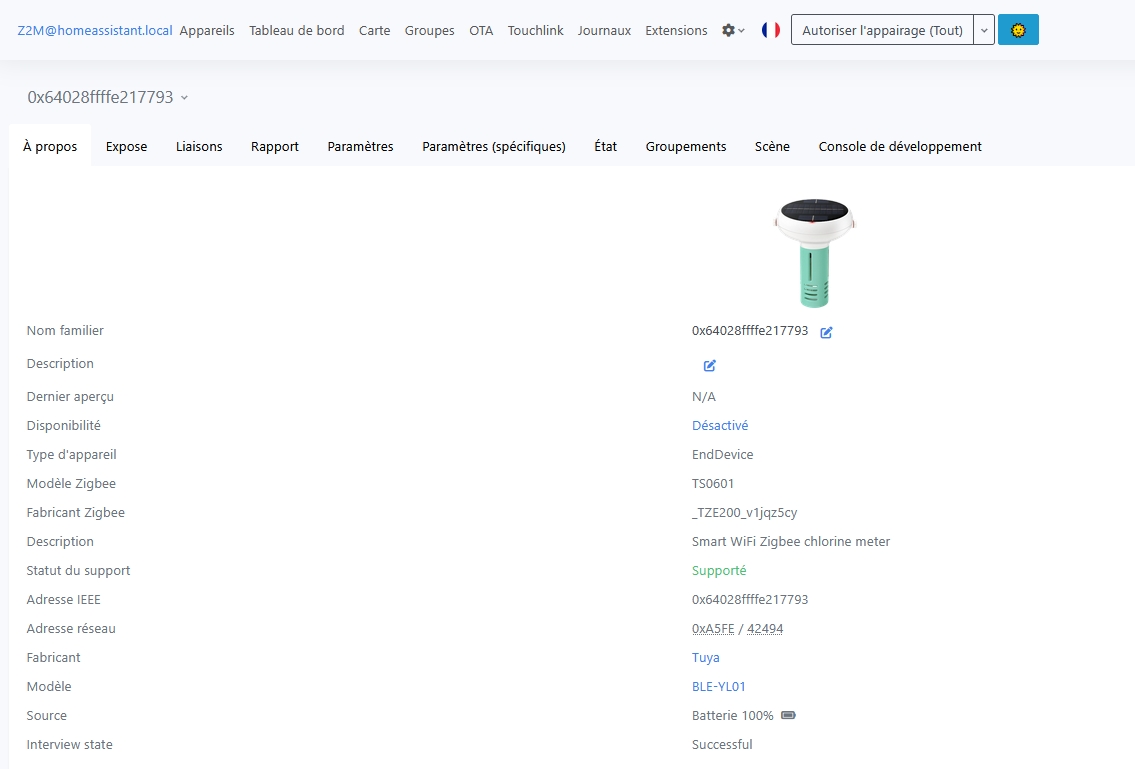Open Touchlink page
The height and width of the screenshot is (769, 1135).
pos(535,30)
